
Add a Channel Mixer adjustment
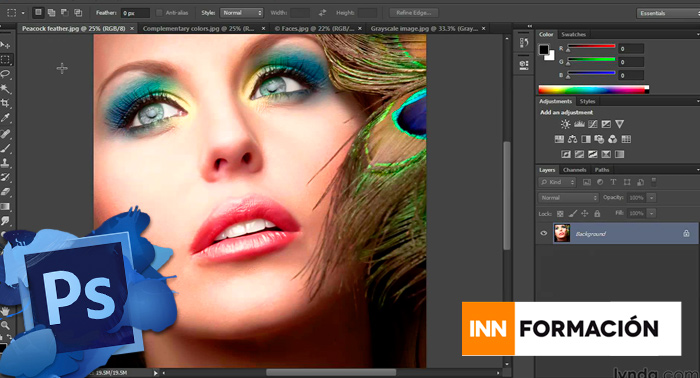tap(612, 139)
